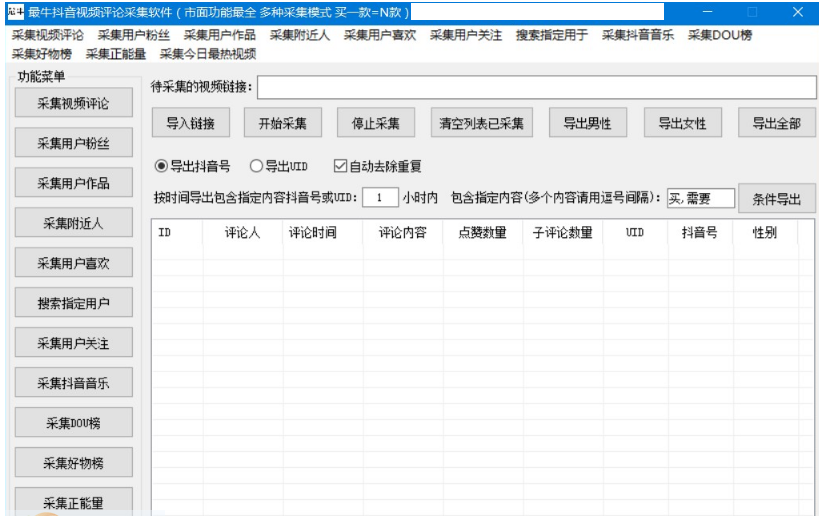
Task: Open 采集用户粉丝 in the top menu bar
Action: pyautogui.click(x=134, y=35)
